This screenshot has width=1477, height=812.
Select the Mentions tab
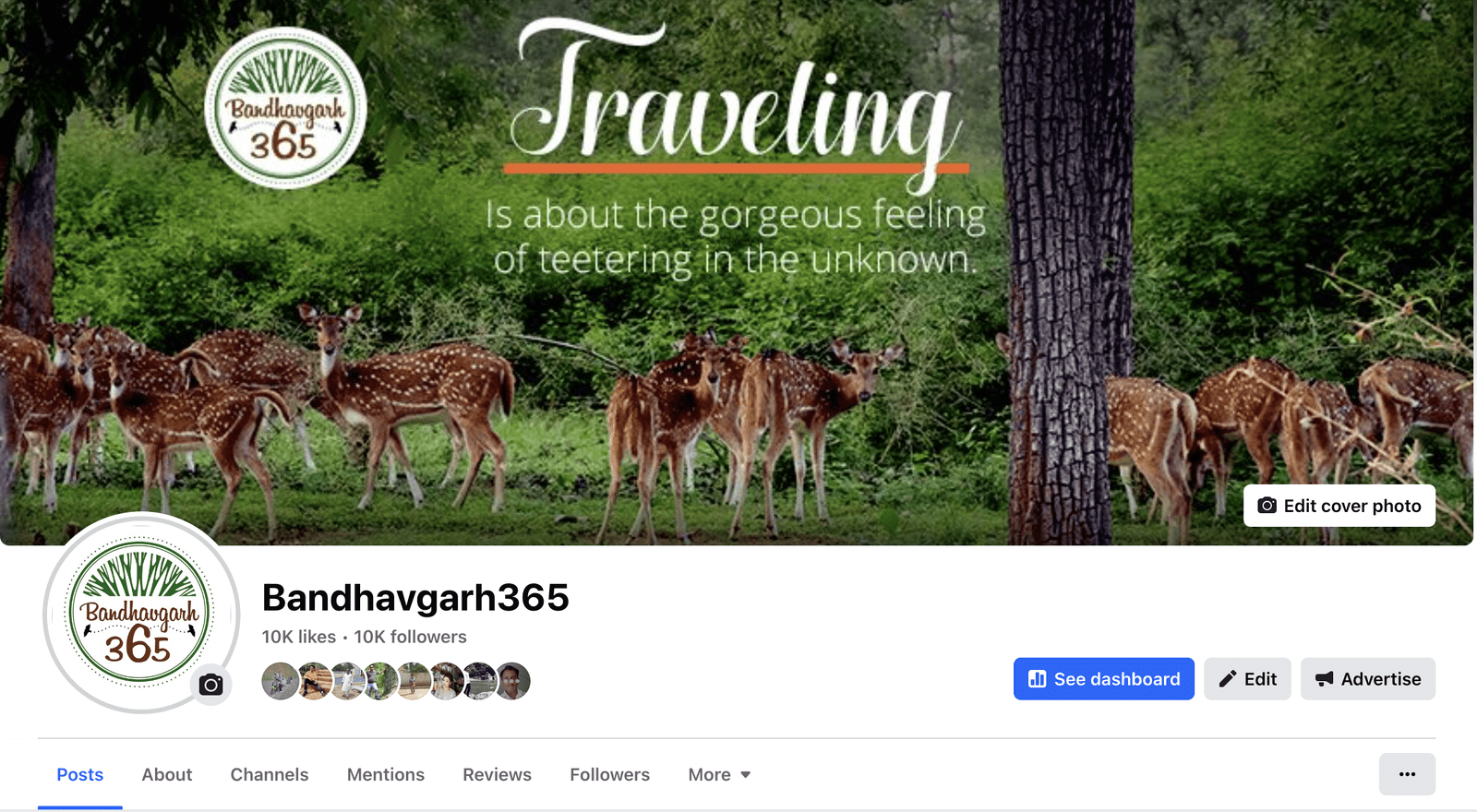(386, 775)
